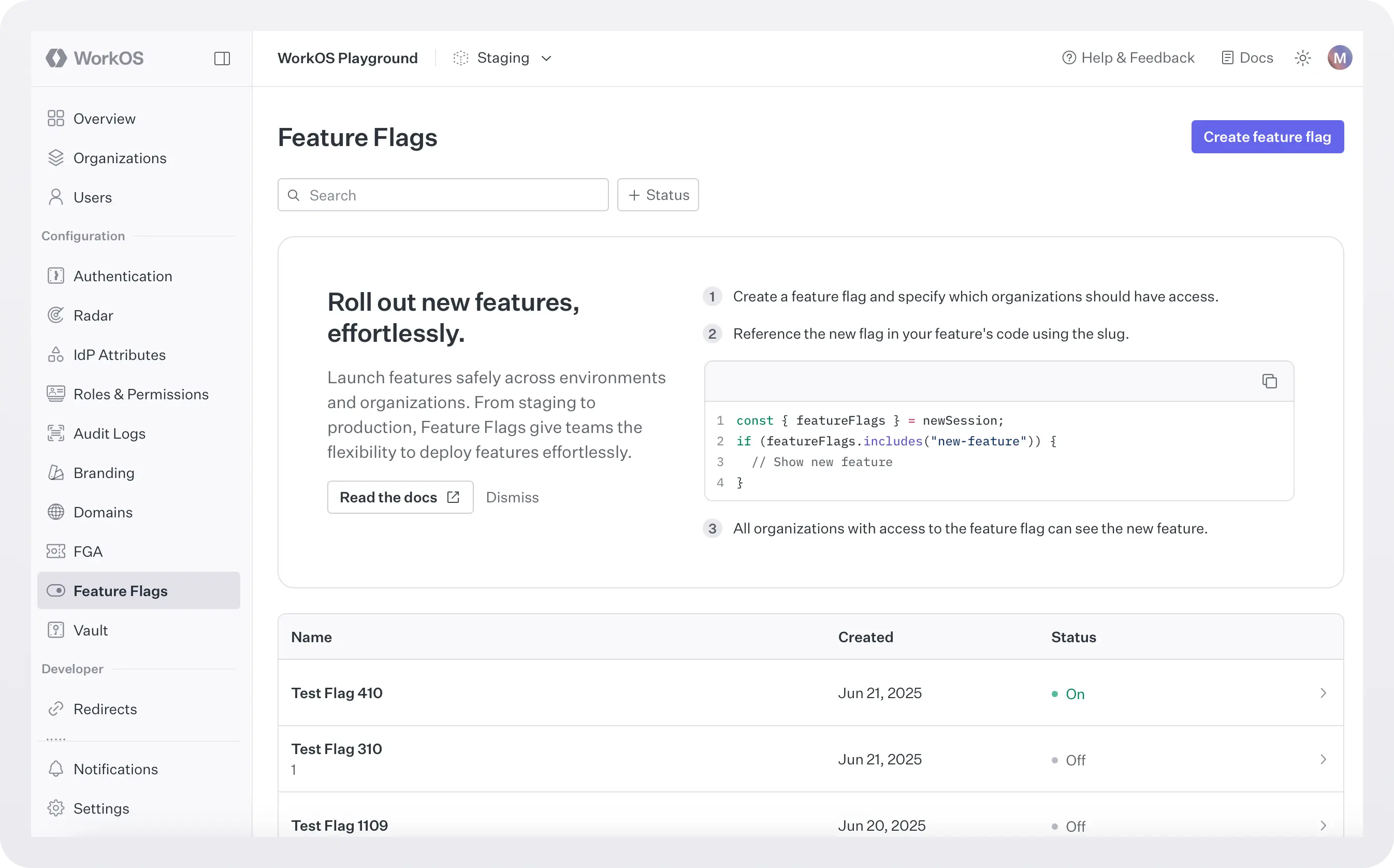Go to Redirects

(x=138, y=708)
